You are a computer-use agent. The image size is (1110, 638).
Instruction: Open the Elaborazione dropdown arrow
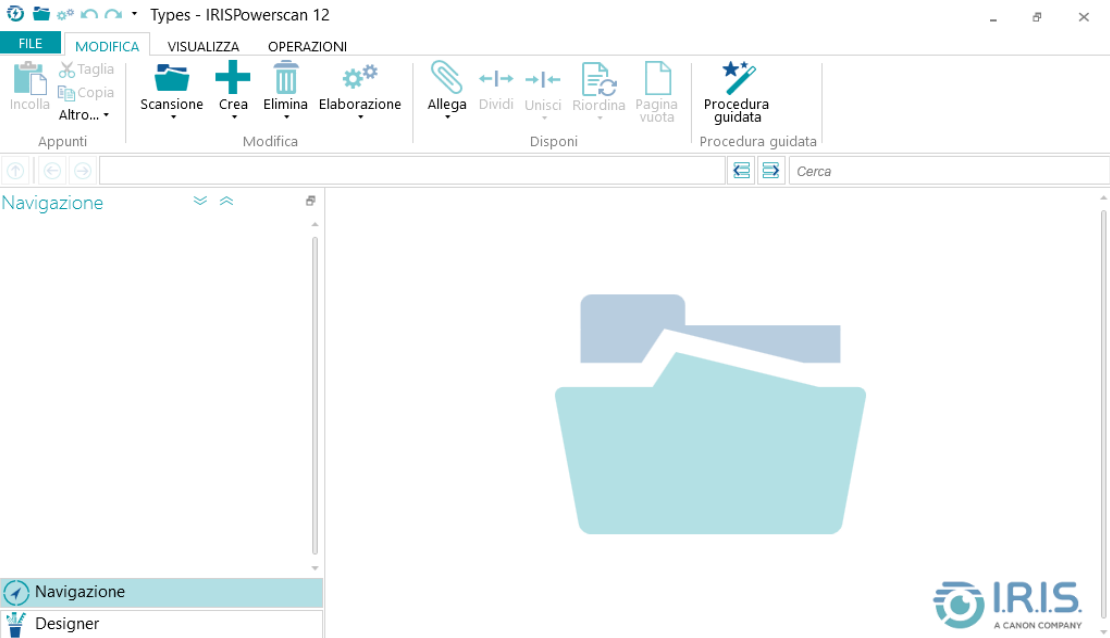click(361, 118)
